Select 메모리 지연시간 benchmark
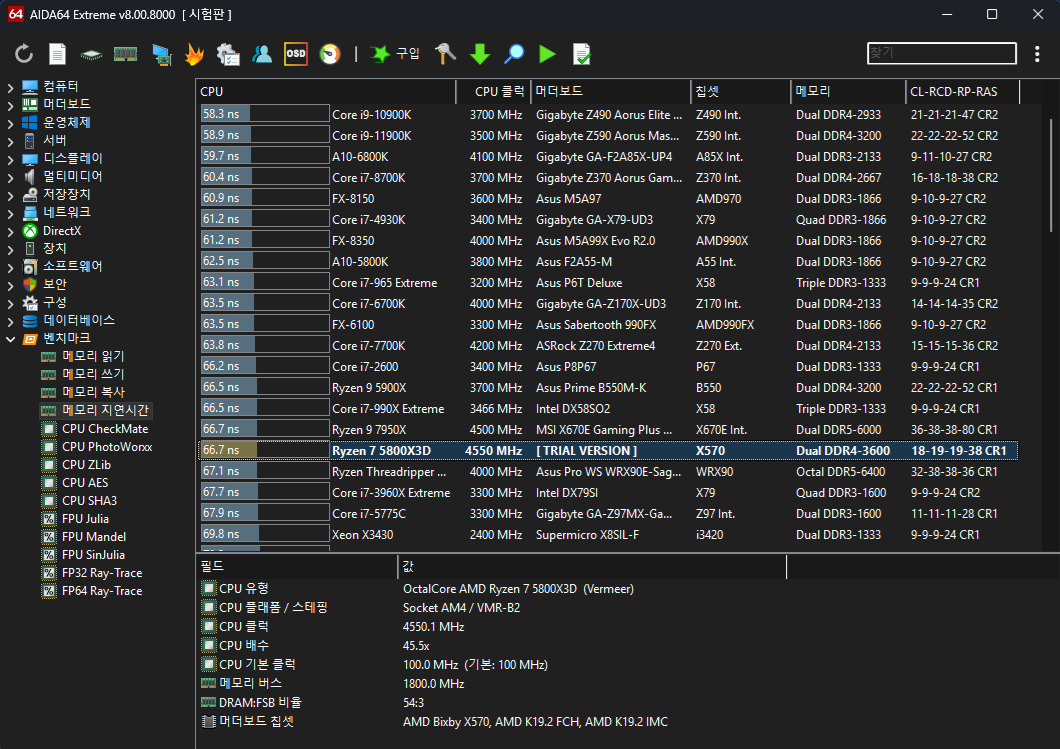 click(x=105, y=410)
